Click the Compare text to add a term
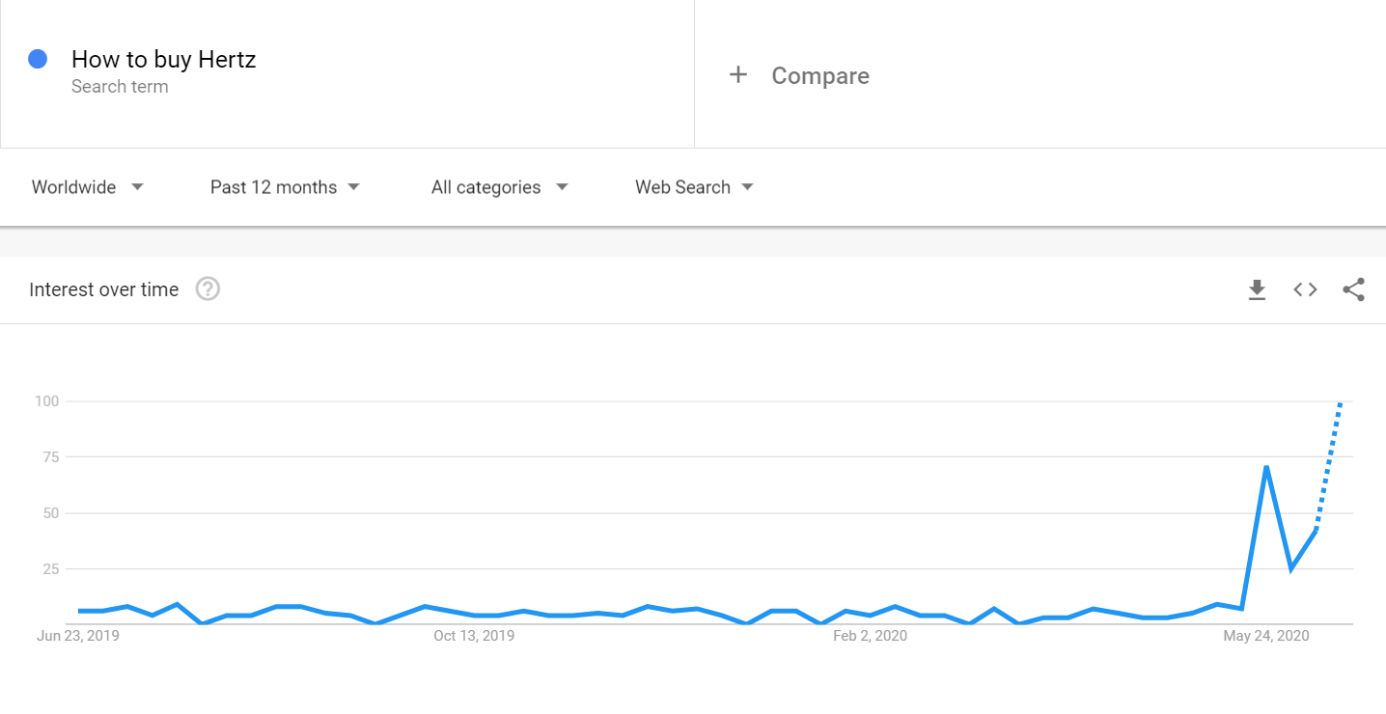This screenshot has height=714, width=1386. pyautogui.click(x=820, y=76)
